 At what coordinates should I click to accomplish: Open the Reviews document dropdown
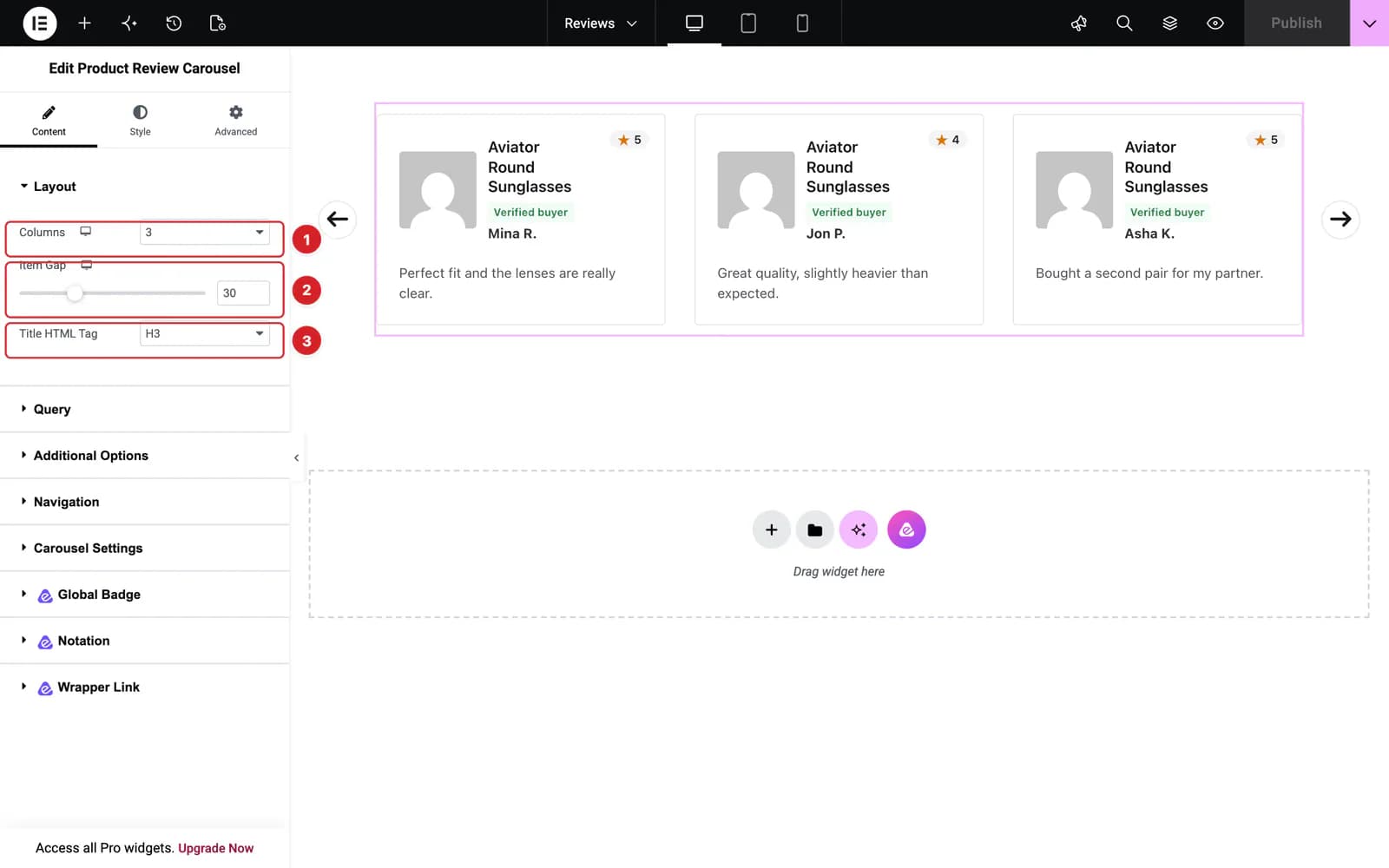coord(601,23)
